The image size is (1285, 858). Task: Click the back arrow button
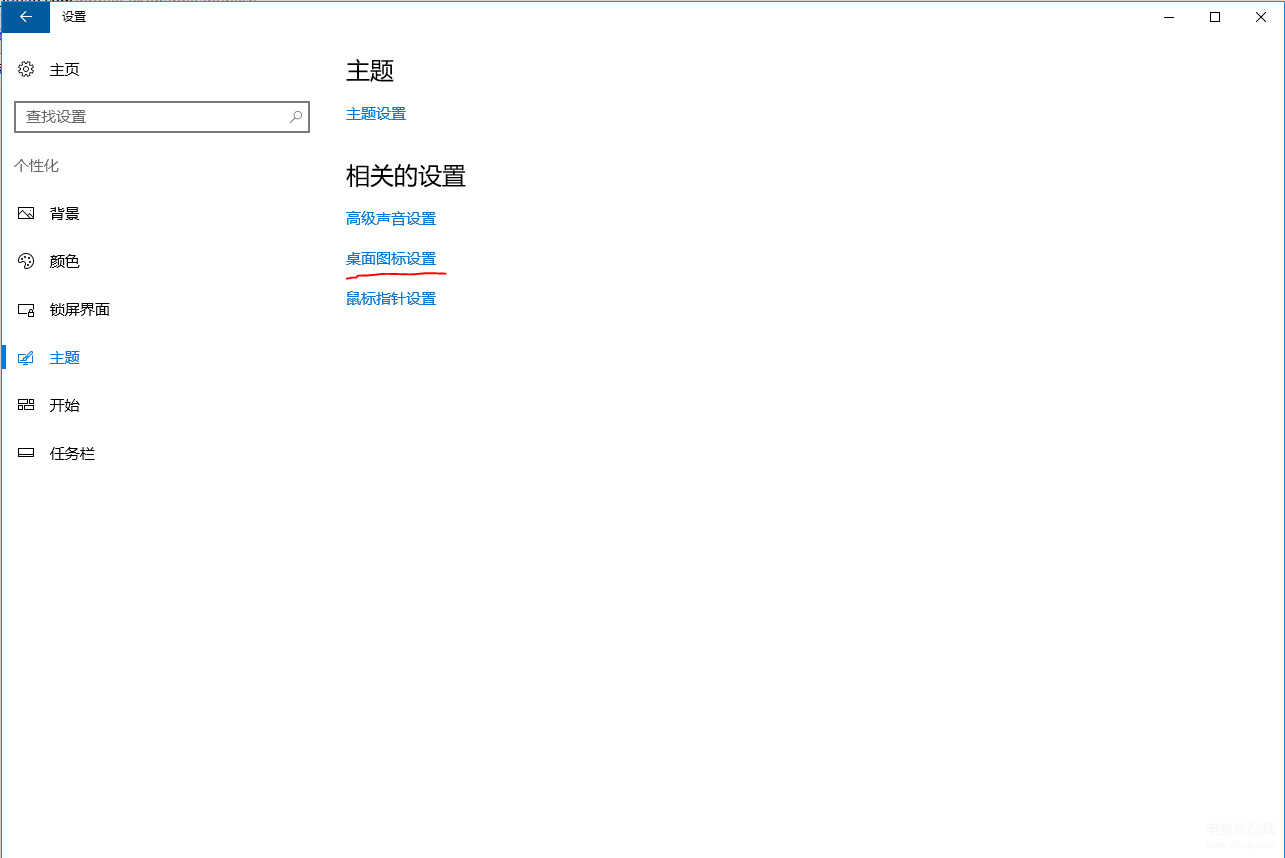click(x=25, y=17)
